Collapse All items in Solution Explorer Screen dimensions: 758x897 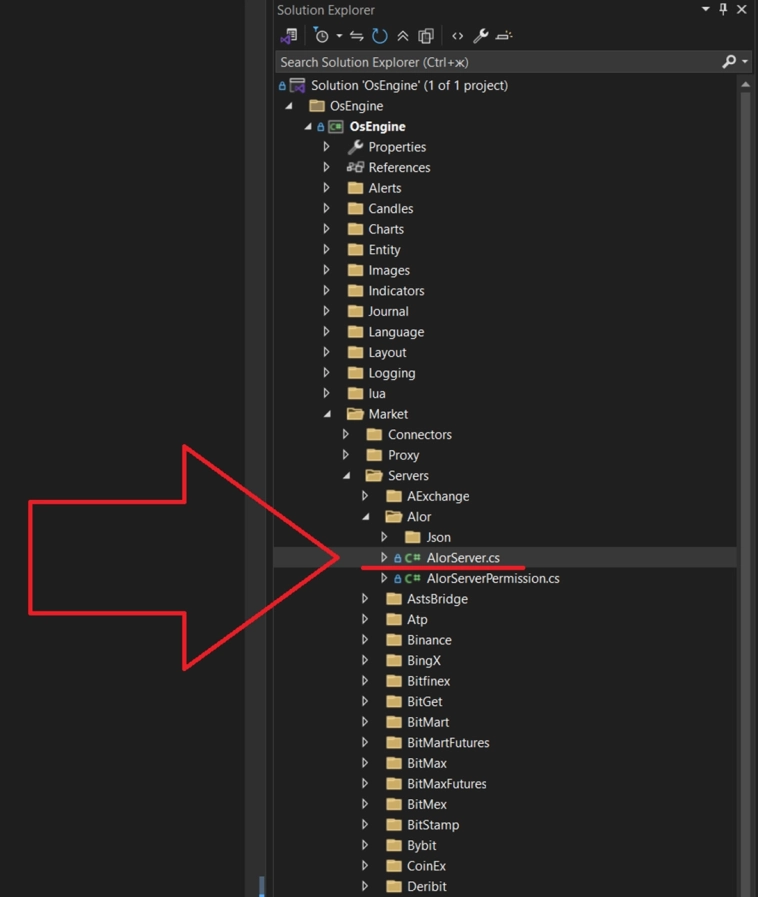click(403, 36)
